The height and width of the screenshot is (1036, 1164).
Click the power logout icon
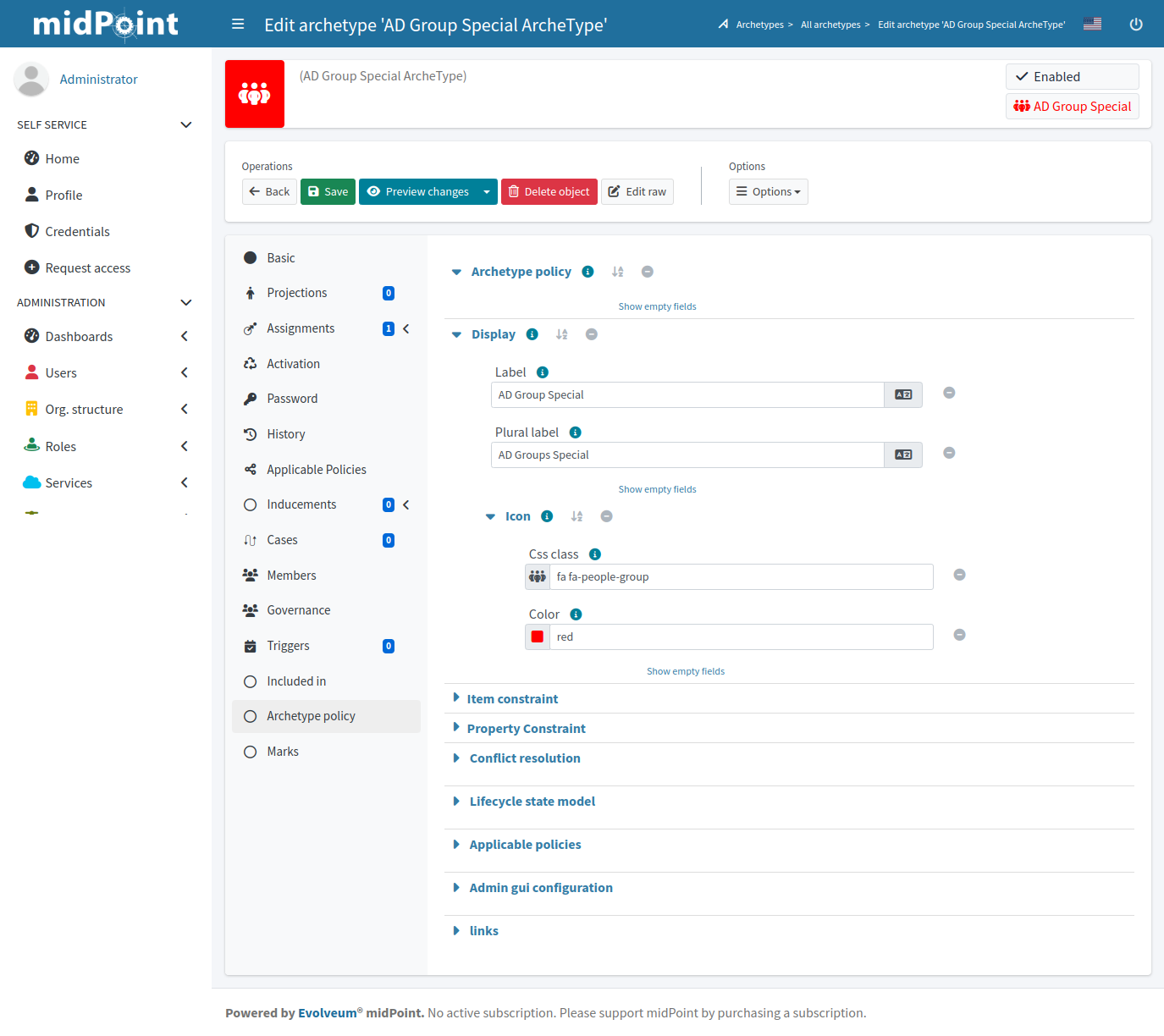click(x=1136, y=25)
